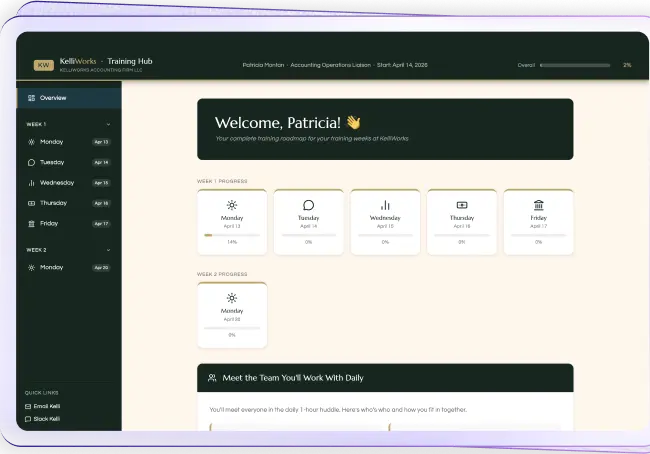Click the Friday bank icon on card
This screenshot has height=454, width=650.
[x=538, y=205]
